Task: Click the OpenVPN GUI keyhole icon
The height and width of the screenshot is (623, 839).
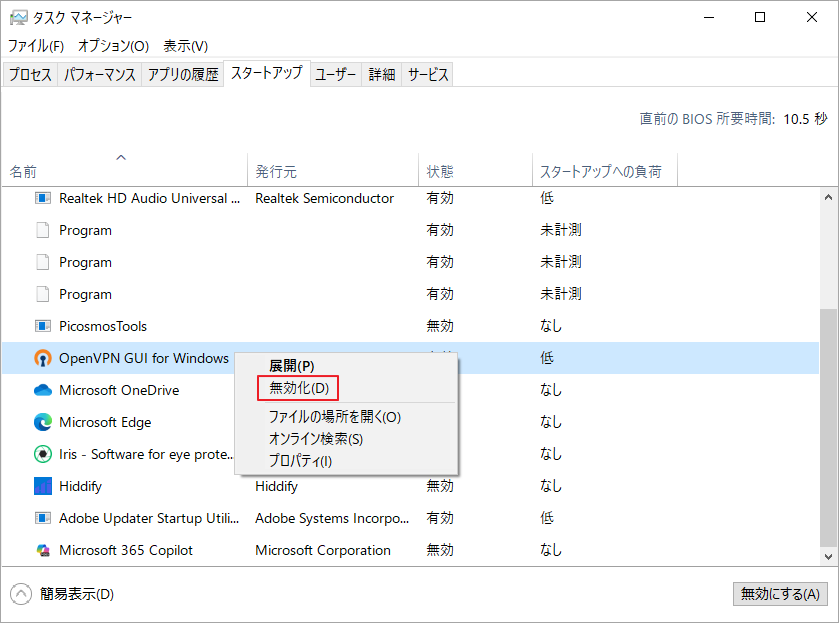Action: point(43,358)
